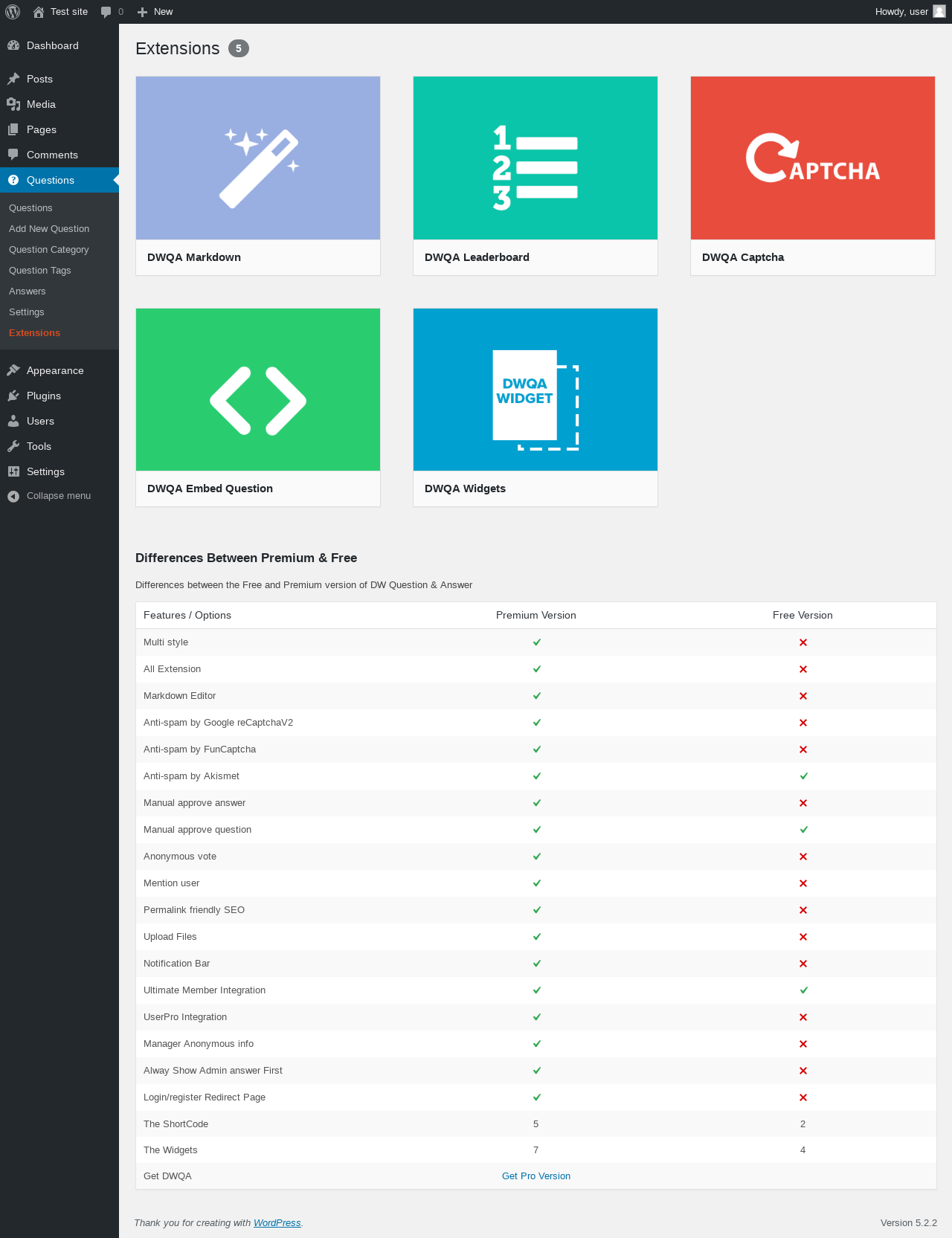Click the extensions count badge showing 5
Viewport: 952px width, 1238px height.
point(239,48)
